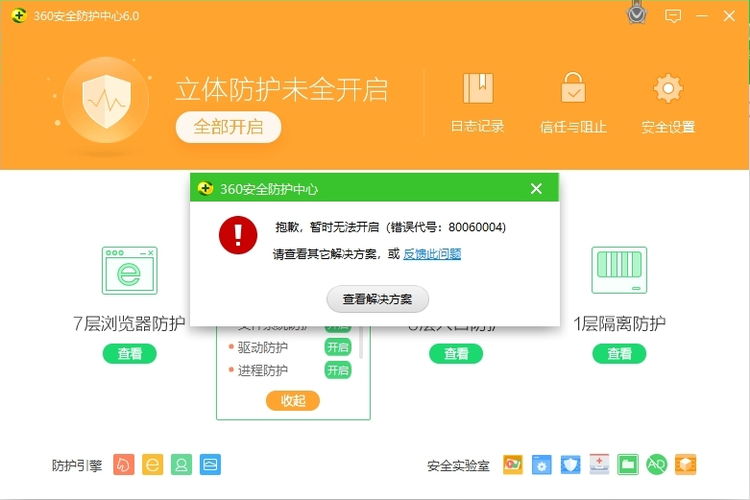Follow the 反馈此问题 link
Image resolution: width=750 pixels, height=500 pixels.
click(x=432, y=254)
